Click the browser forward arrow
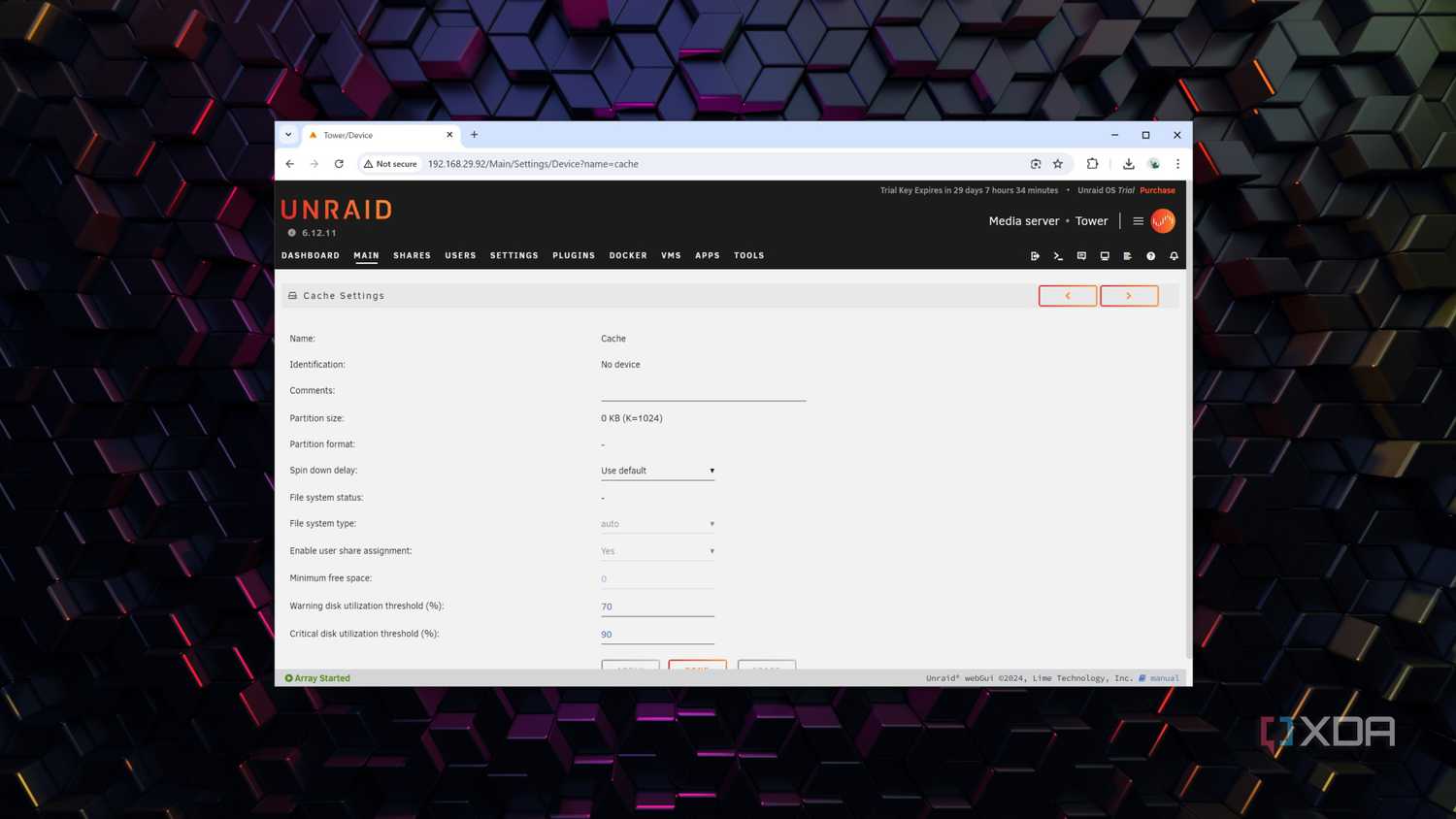 click(314, 164)
